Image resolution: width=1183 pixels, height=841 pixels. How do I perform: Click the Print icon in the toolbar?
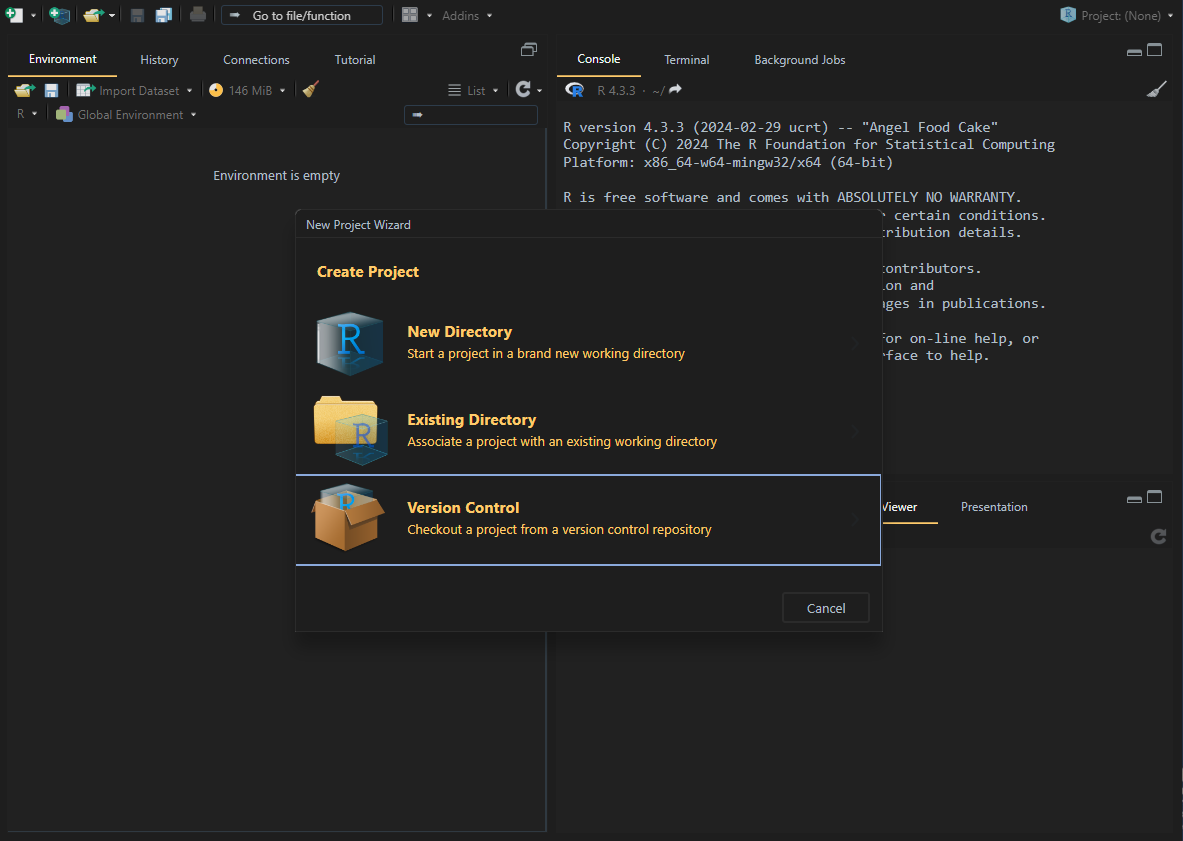coord(198,14)
